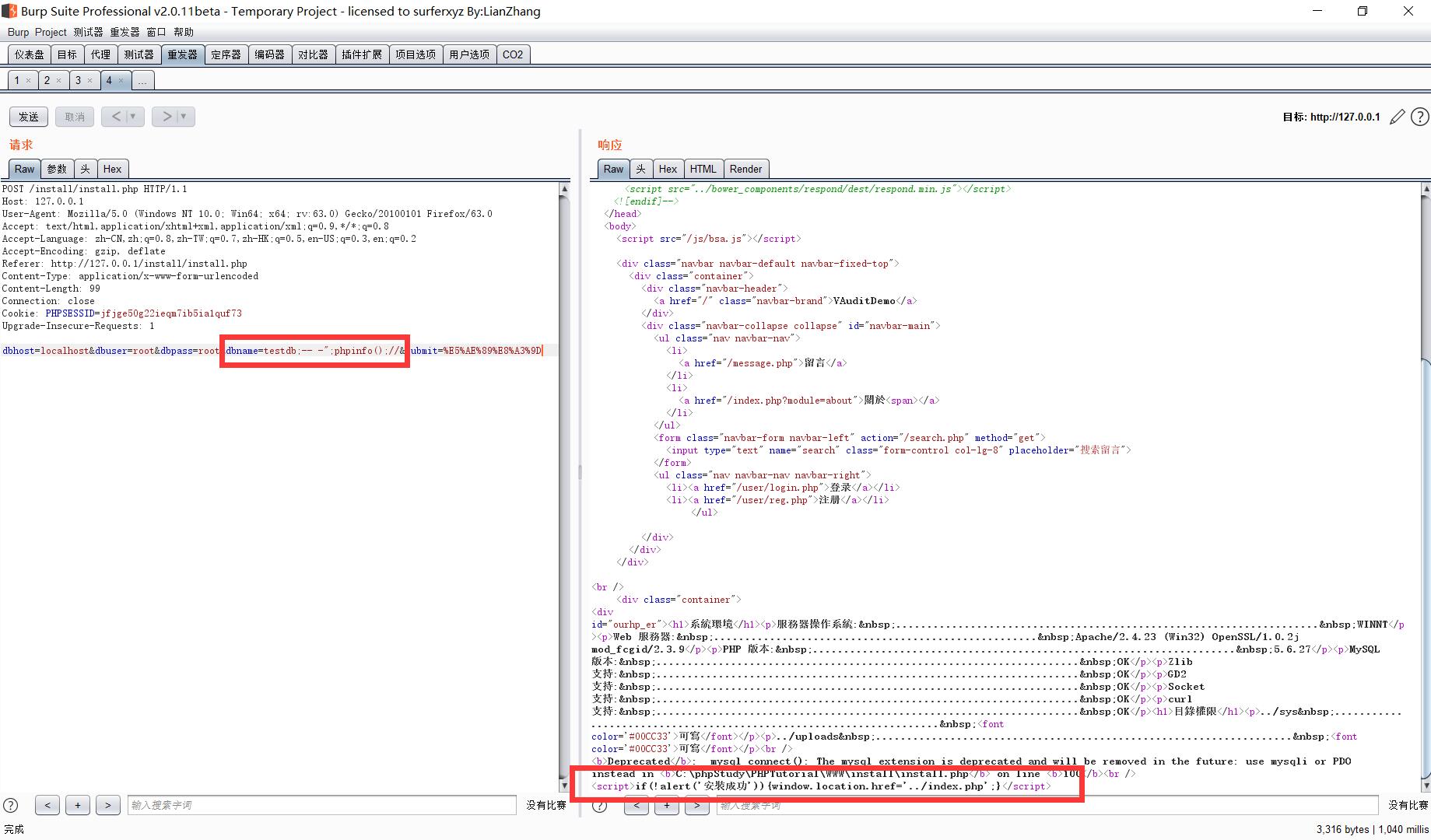Click request search next match button
This screenshot has width=1431, height=840.
[x=108, y=806]
